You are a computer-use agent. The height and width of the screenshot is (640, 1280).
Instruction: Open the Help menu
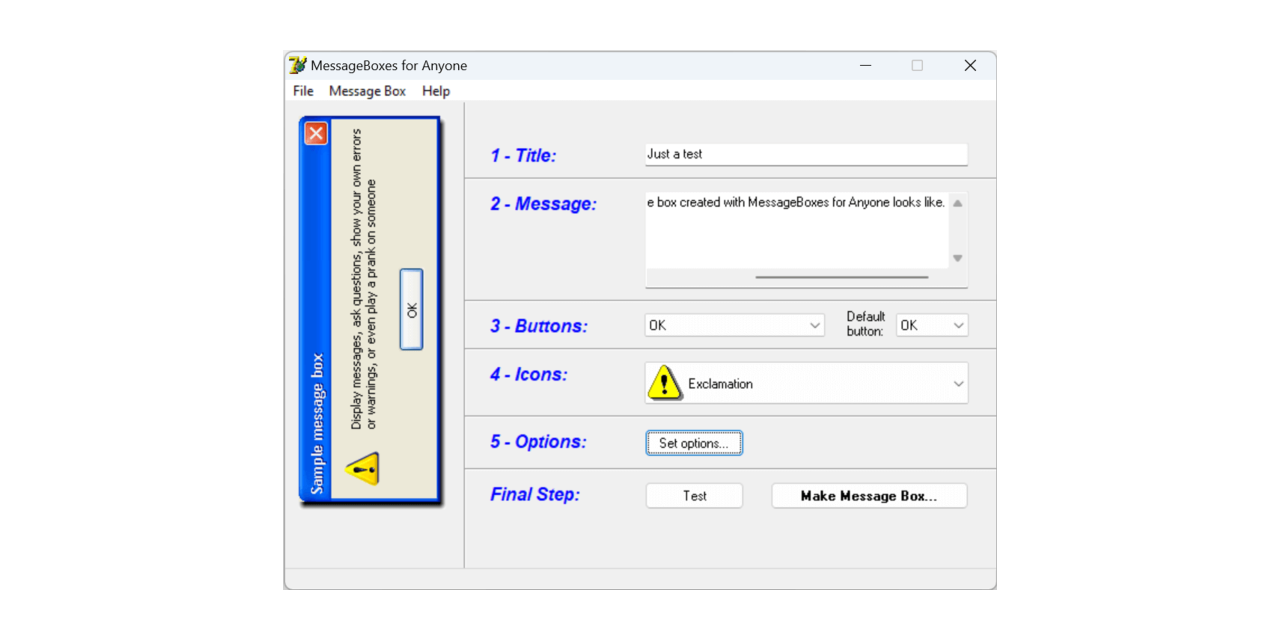click(436, 91)
